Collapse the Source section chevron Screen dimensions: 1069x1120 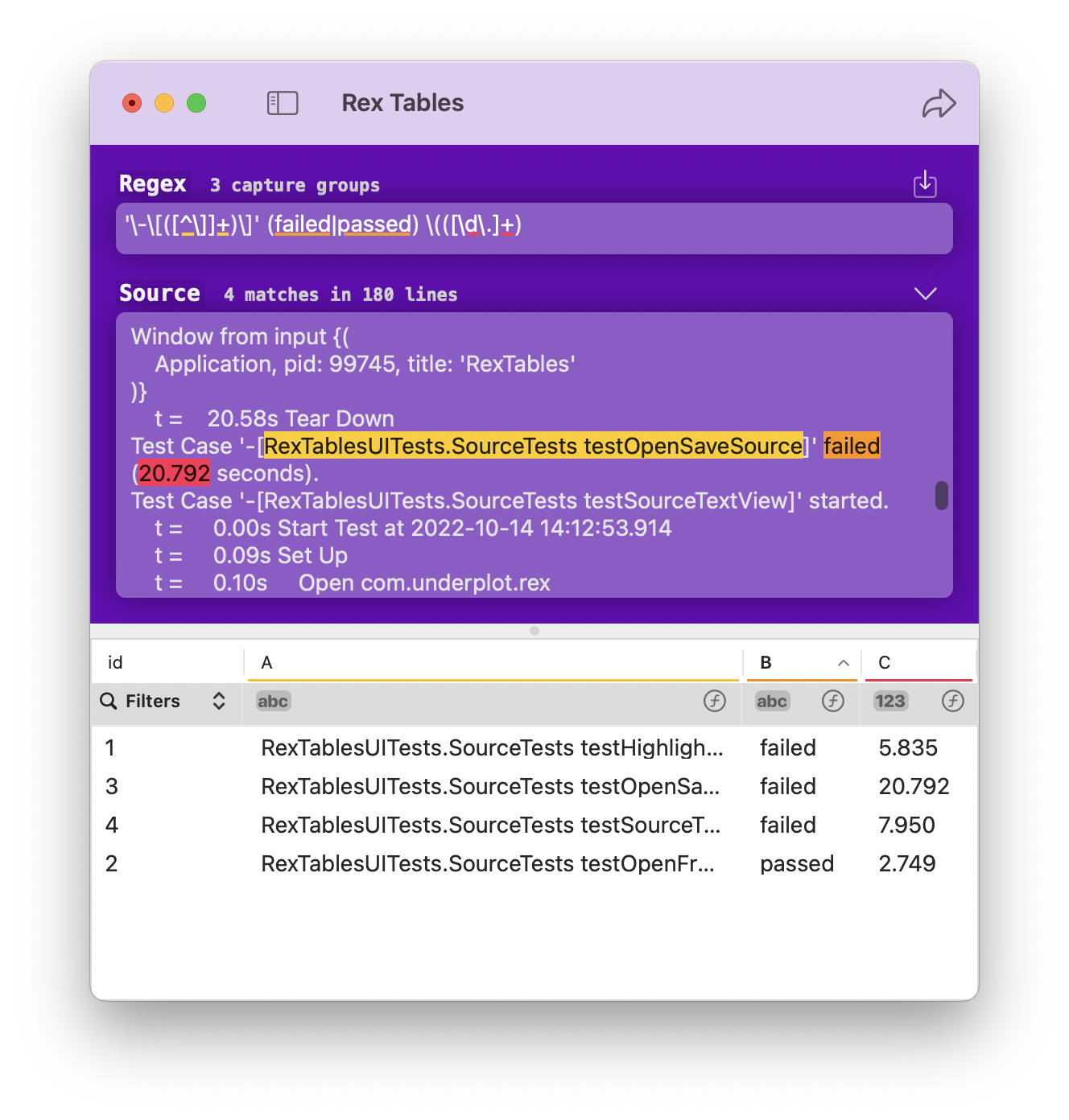point(925,294)
